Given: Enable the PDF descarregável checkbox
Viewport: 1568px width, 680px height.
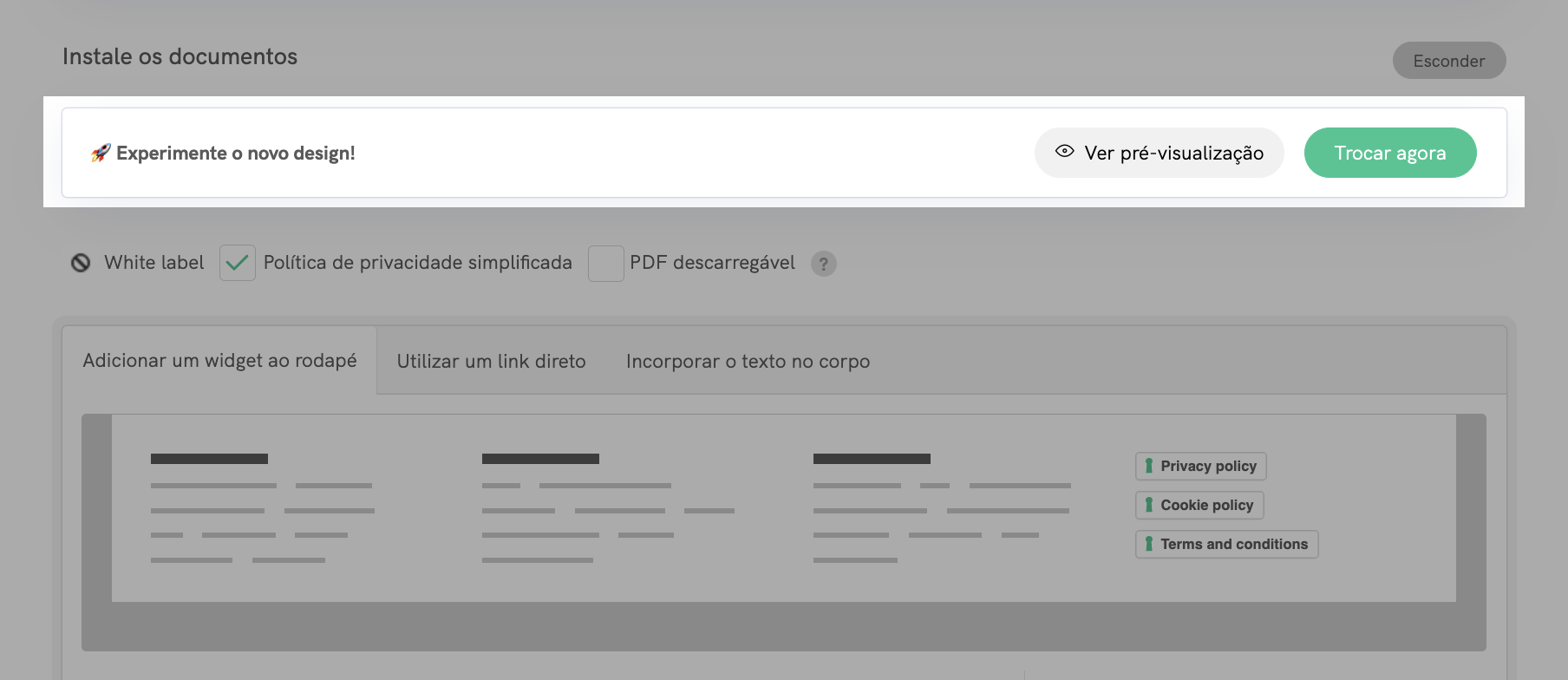Looking at the screenshot, I should [x=605, y=263].
